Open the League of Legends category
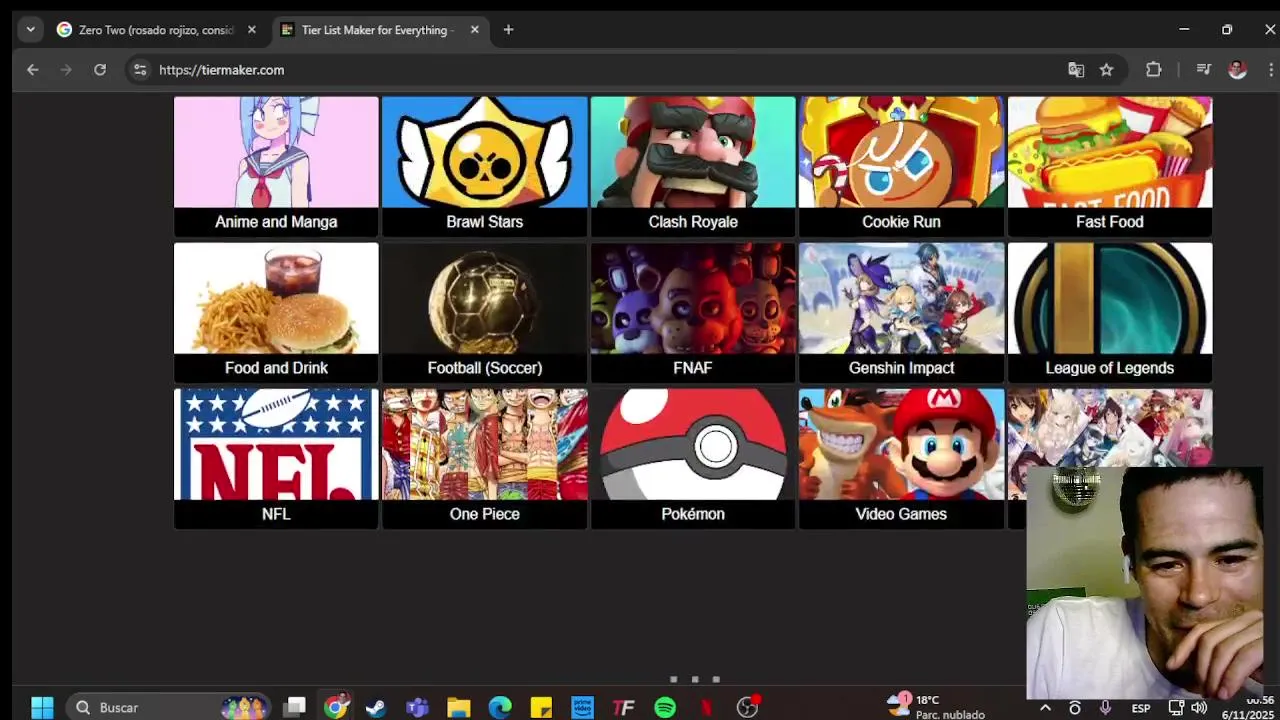The height and width of the screenshot is (720, 1280). pyautogui.click(x=1110, y=312)
